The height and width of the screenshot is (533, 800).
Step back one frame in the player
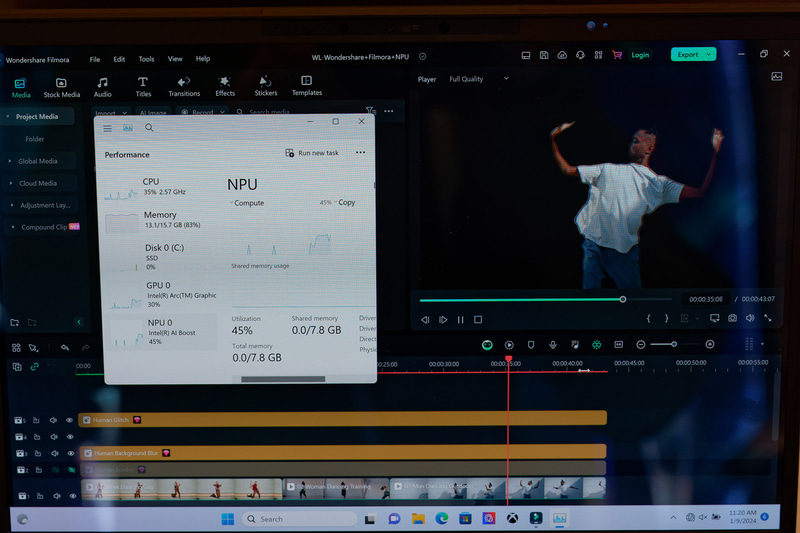click(x=424, y=320)
